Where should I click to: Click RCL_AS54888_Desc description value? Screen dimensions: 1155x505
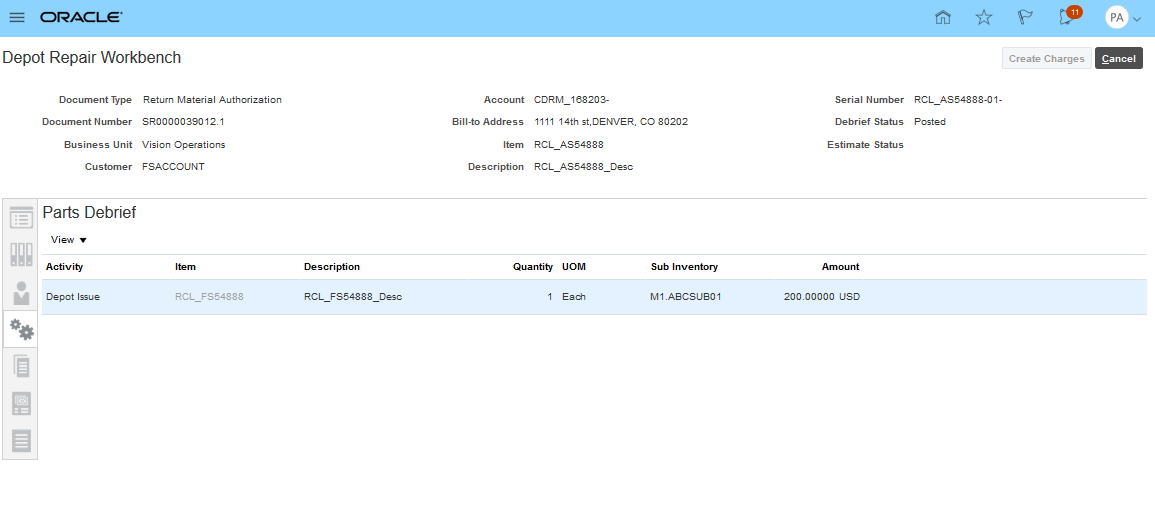pyautogui.click(x=583, y=166)
